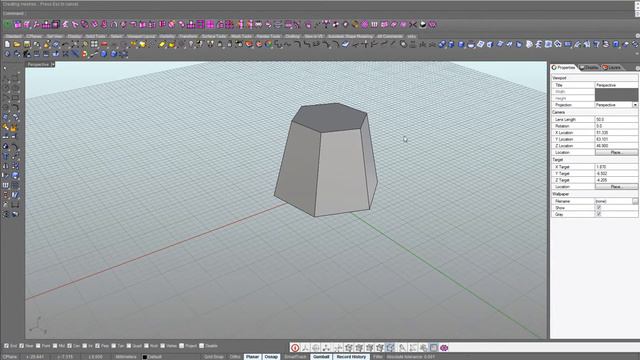Toggle the Cen object snap checkbox
Viewport: 640px width, 360px height.
tap(69, 346)
